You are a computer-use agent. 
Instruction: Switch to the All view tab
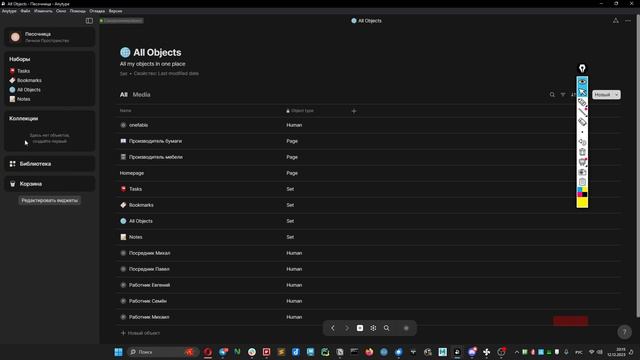tap(124, 94)
